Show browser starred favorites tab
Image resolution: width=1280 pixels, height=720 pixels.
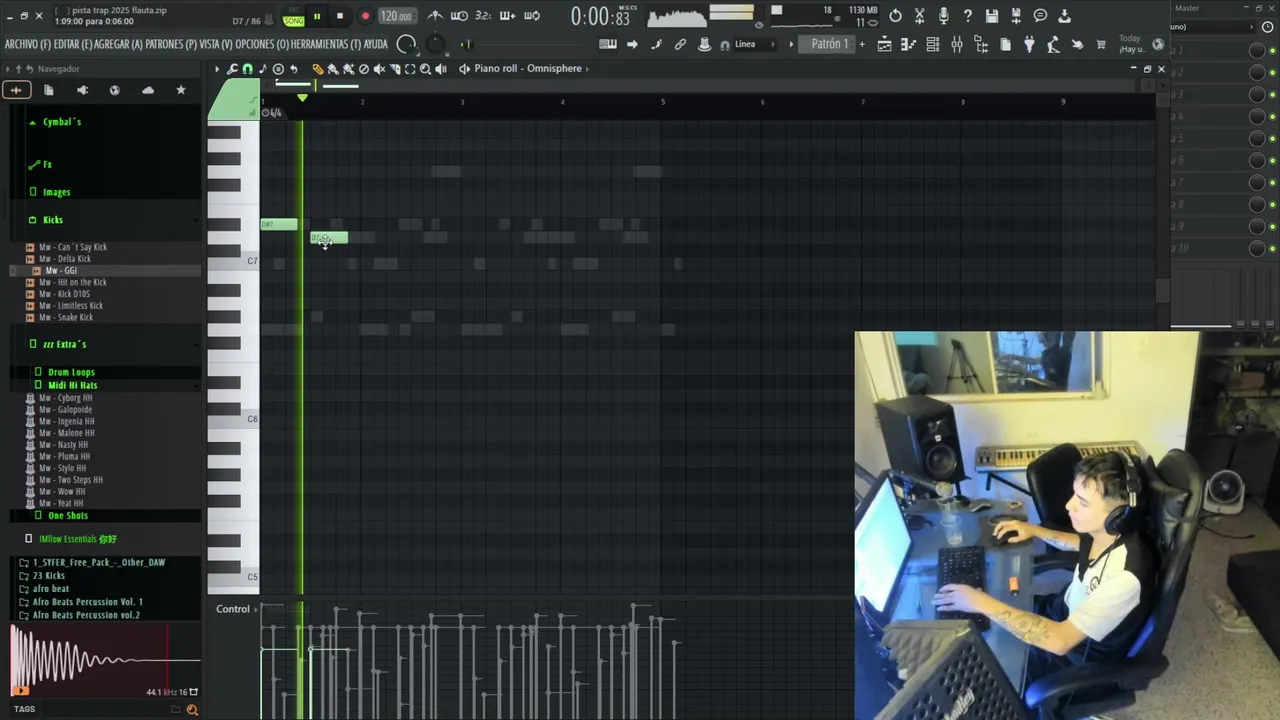(181, 90)
